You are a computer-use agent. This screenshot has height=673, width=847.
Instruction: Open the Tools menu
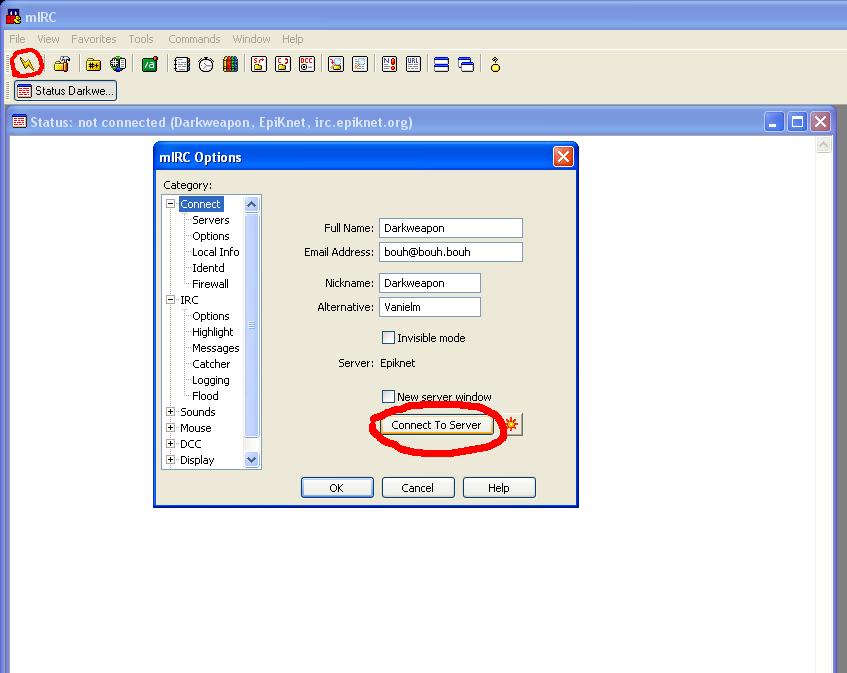click(x=141, y=39)
